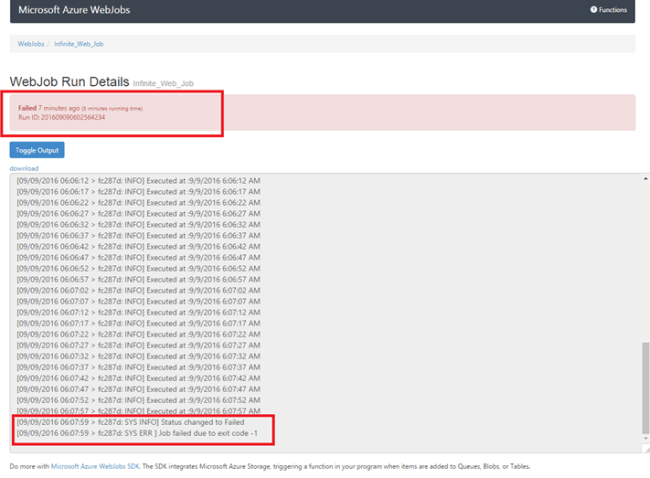The height and width of the screenshot is (478, 650).
Task: Click log line executed at 6:06:32 AM
Action: click(x=138, y=225)
